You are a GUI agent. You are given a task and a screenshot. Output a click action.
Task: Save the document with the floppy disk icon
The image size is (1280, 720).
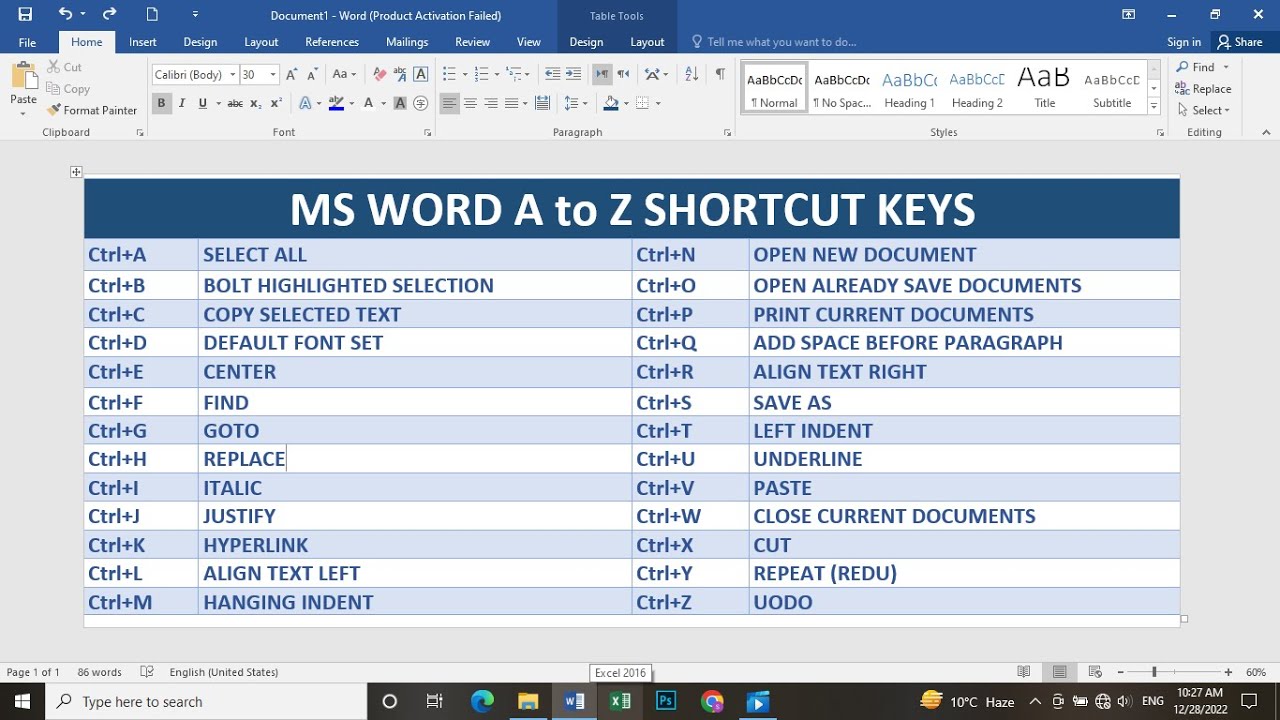(x=25, y=14)
